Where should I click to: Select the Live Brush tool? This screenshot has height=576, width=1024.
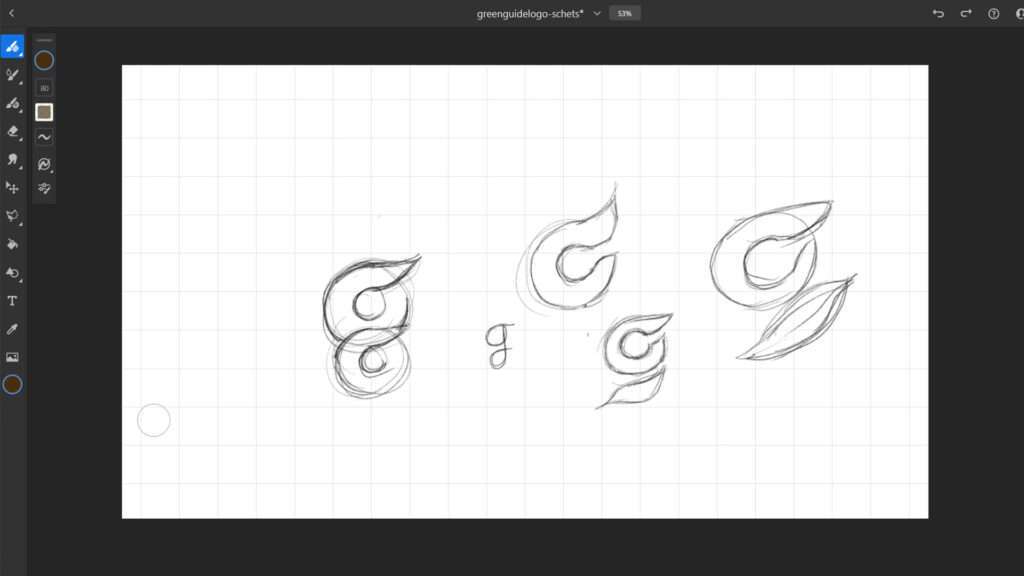[13, 74]
